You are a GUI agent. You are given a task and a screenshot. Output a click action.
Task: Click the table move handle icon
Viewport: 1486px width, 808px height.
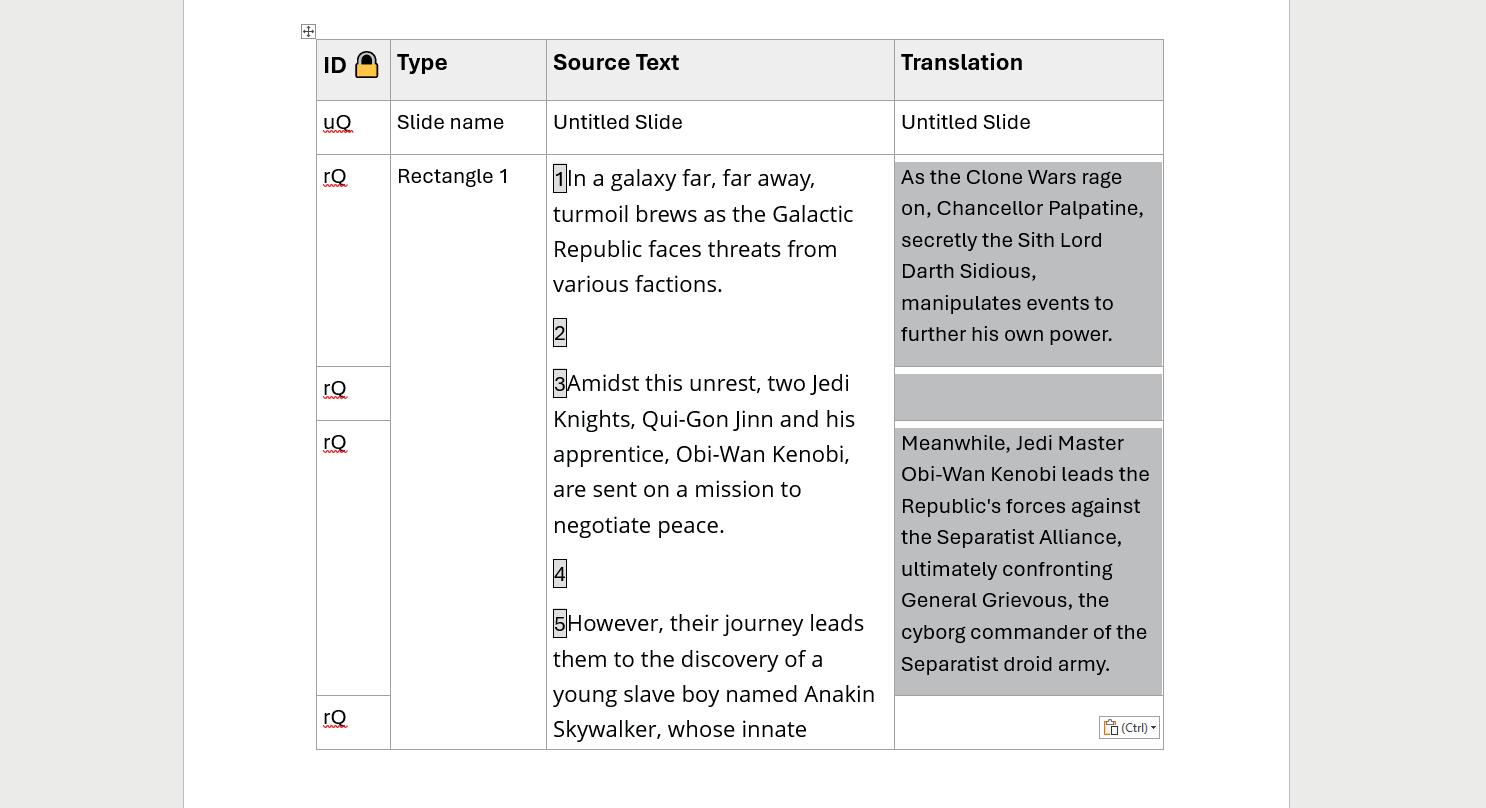(308, 32)
